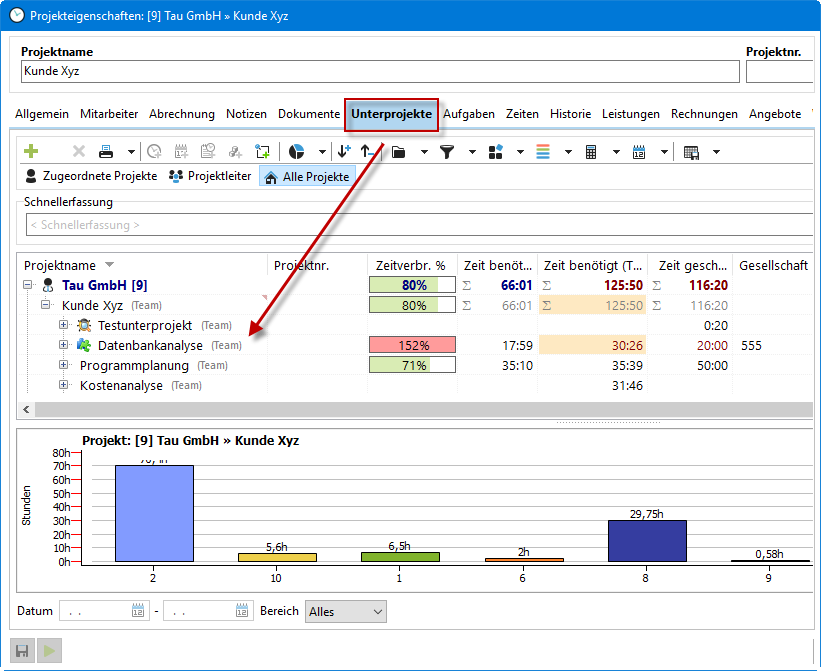This screenshot has width=821, height=671.
Task: Click the Projektname column header
Action: 60,265
